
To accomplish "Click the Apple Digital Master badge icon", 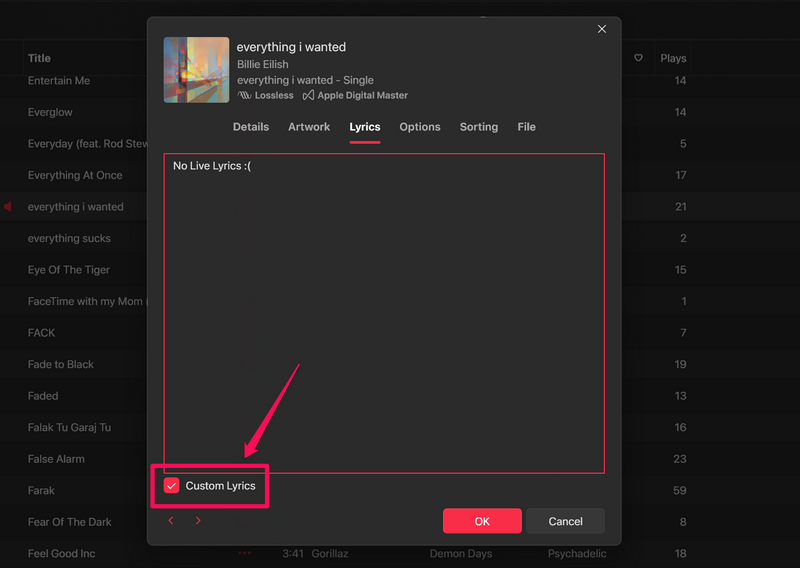I will tap(308, 96).
